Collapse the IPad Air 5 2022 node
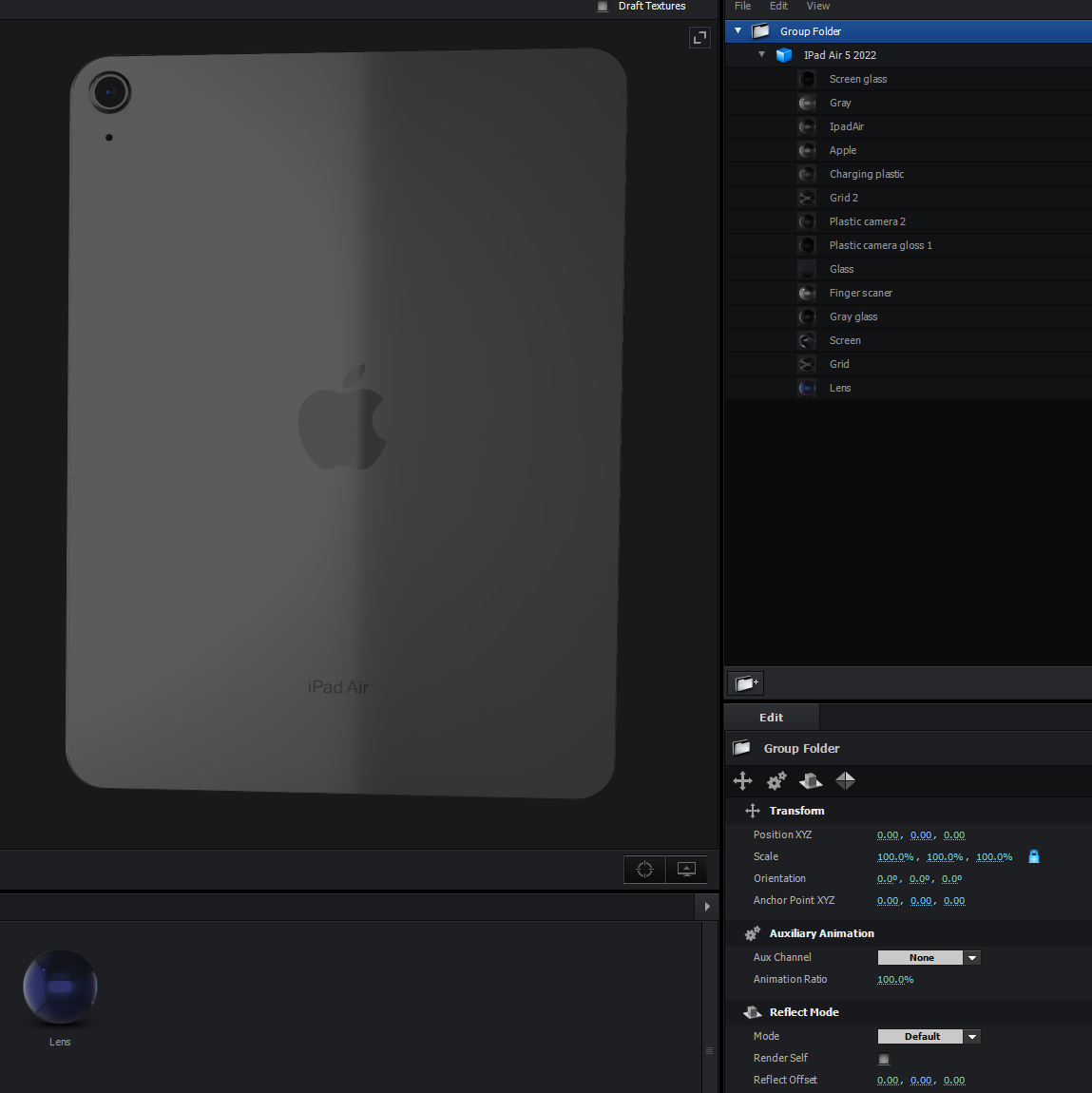Screen dimensions: 1092x1093 point(761,54)
